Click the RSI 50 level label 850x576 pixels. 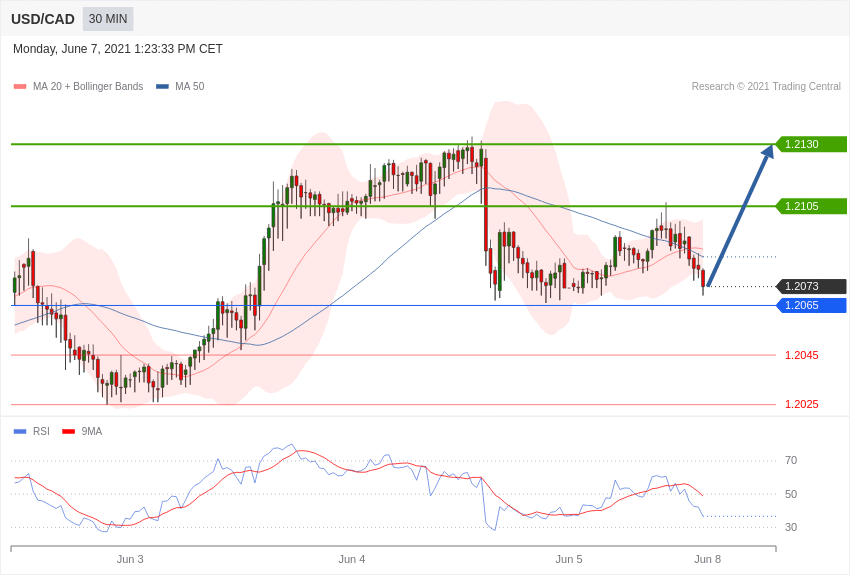(791, 494)
